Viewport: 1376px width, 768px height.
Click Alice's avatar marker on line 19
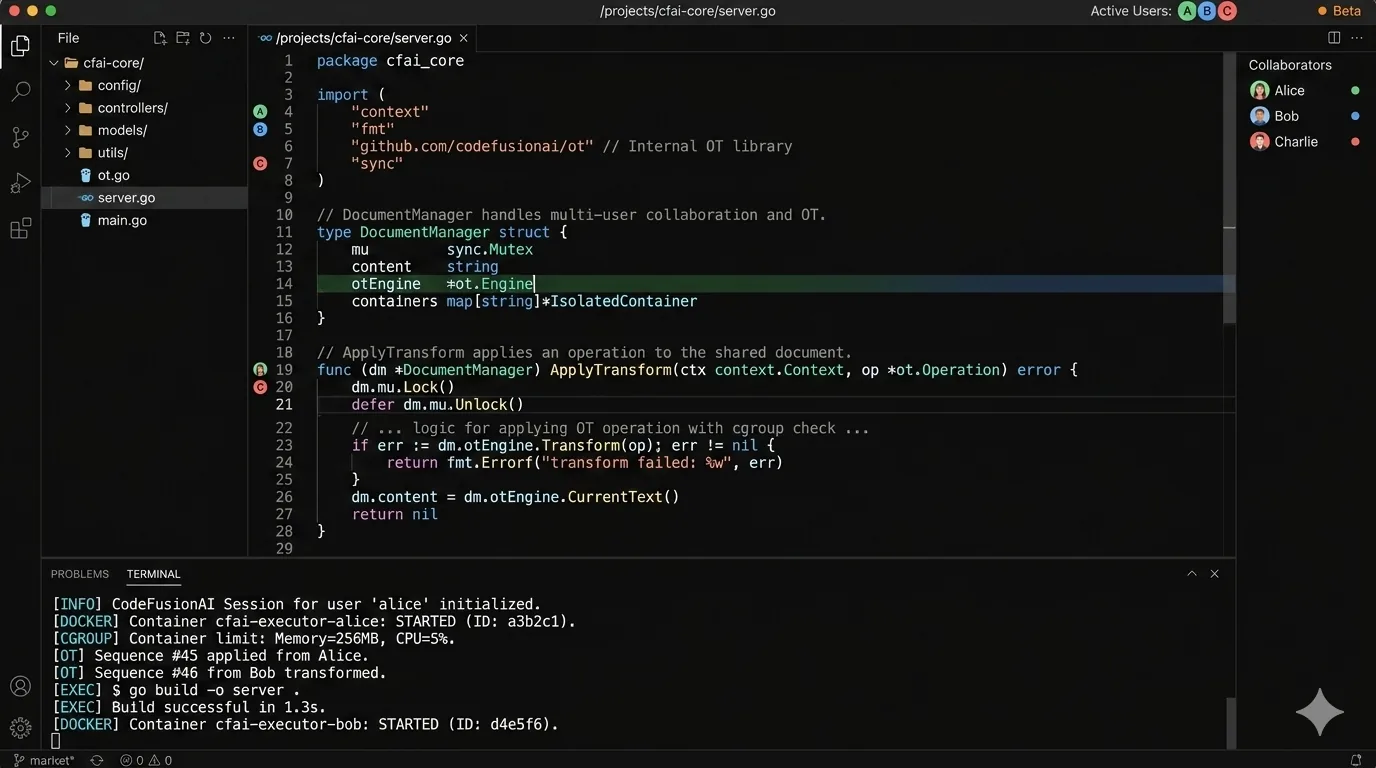(x=260, y=370)
